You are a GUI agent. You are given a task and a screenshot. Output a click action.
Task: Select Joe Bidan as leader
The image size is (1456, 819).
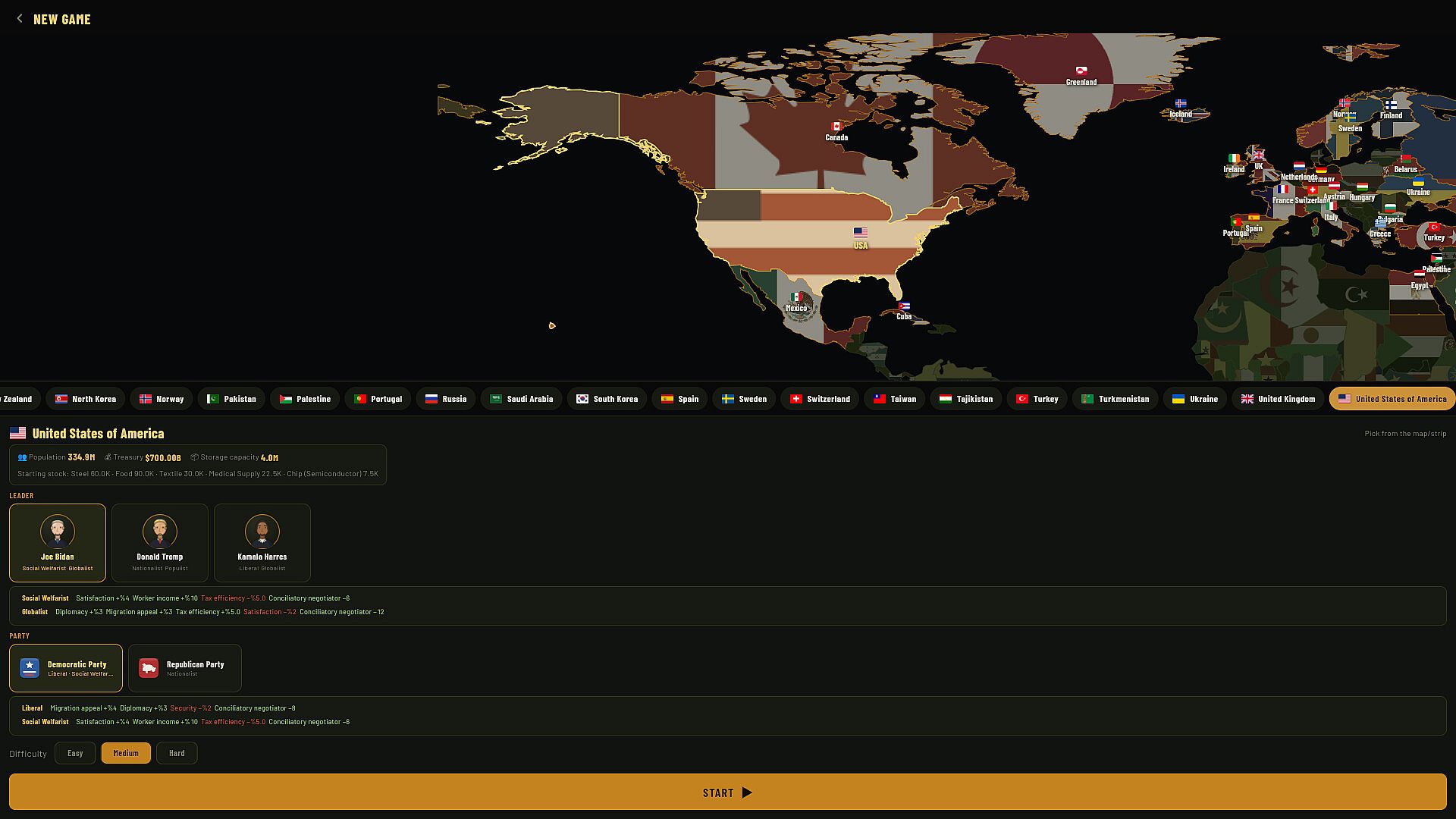(x=58, y=543)
